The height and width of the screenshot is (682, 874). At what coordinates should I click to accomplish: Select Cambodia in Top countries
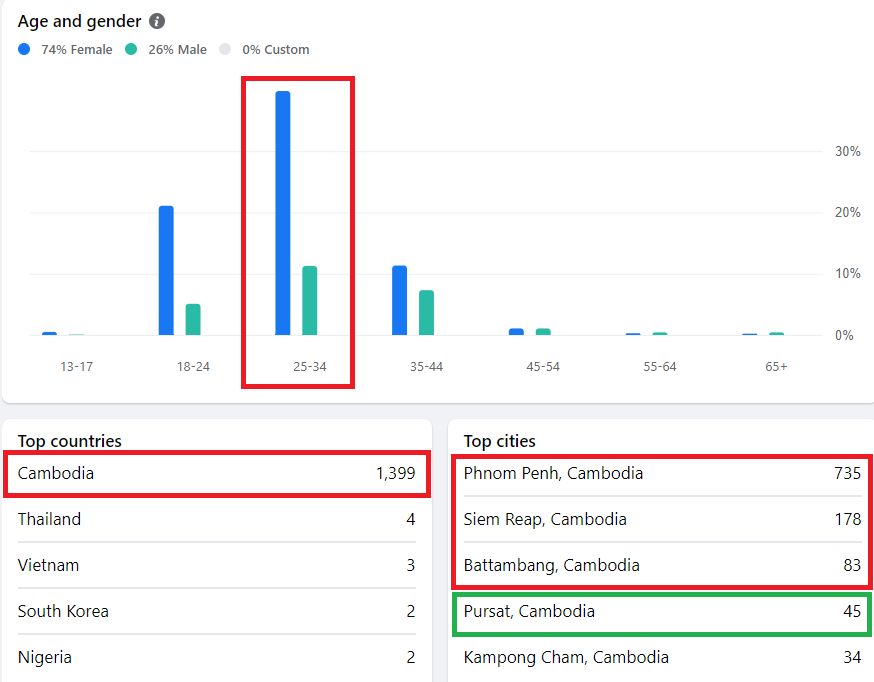[x=216, y=474]
